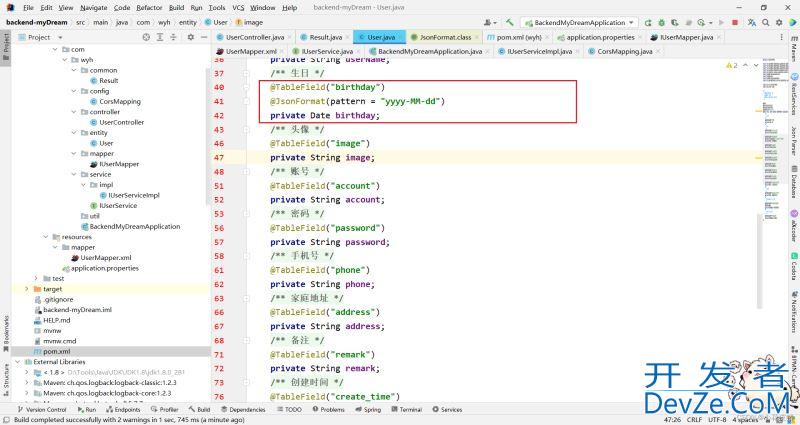The height and width of the screenshot is (425, 800).
Task: Collapse the resources folder
Action: coord(45,237)
